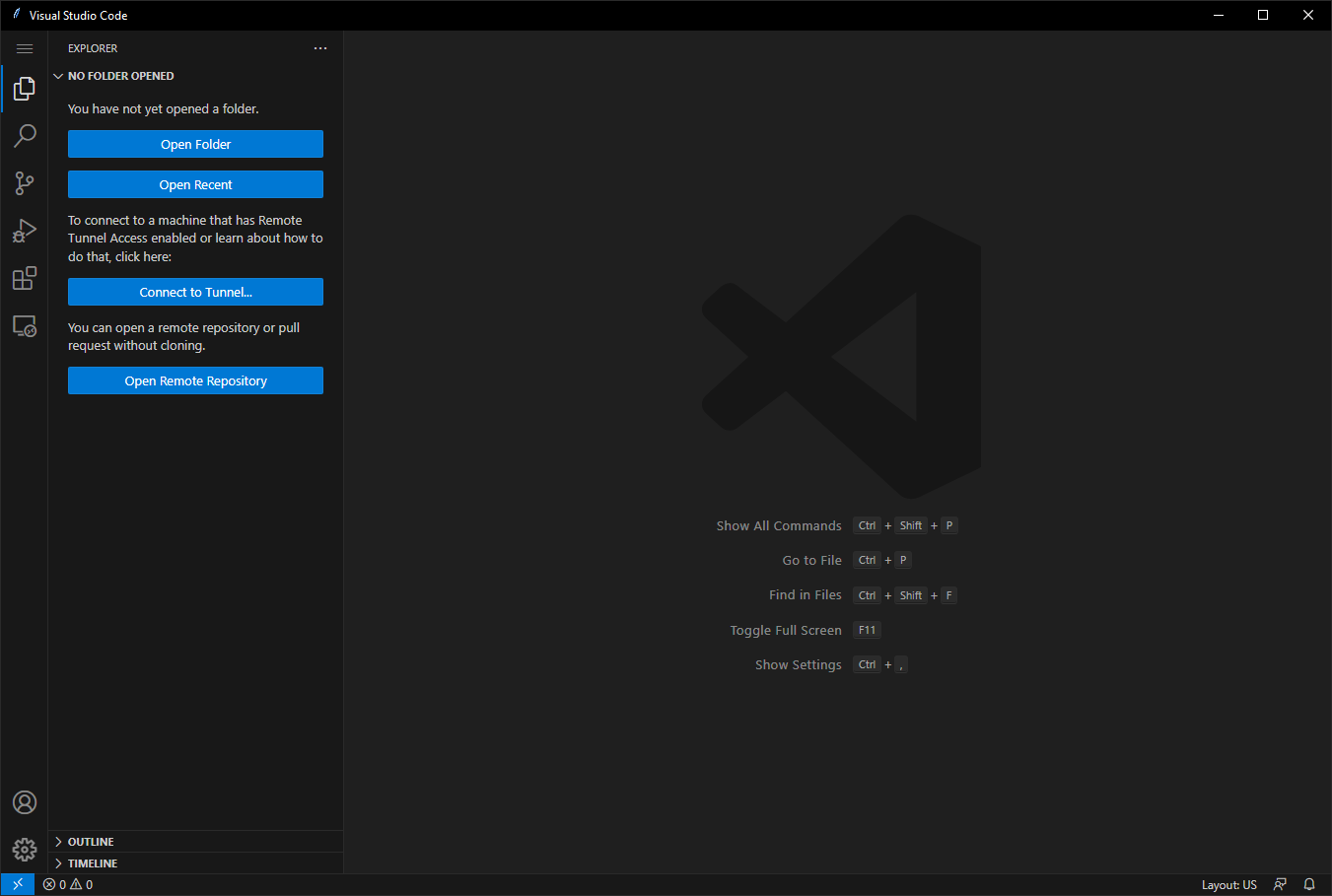1332x896 pixels.
Task: Click the Accounts icon
Action: click(x=25, y=801)
